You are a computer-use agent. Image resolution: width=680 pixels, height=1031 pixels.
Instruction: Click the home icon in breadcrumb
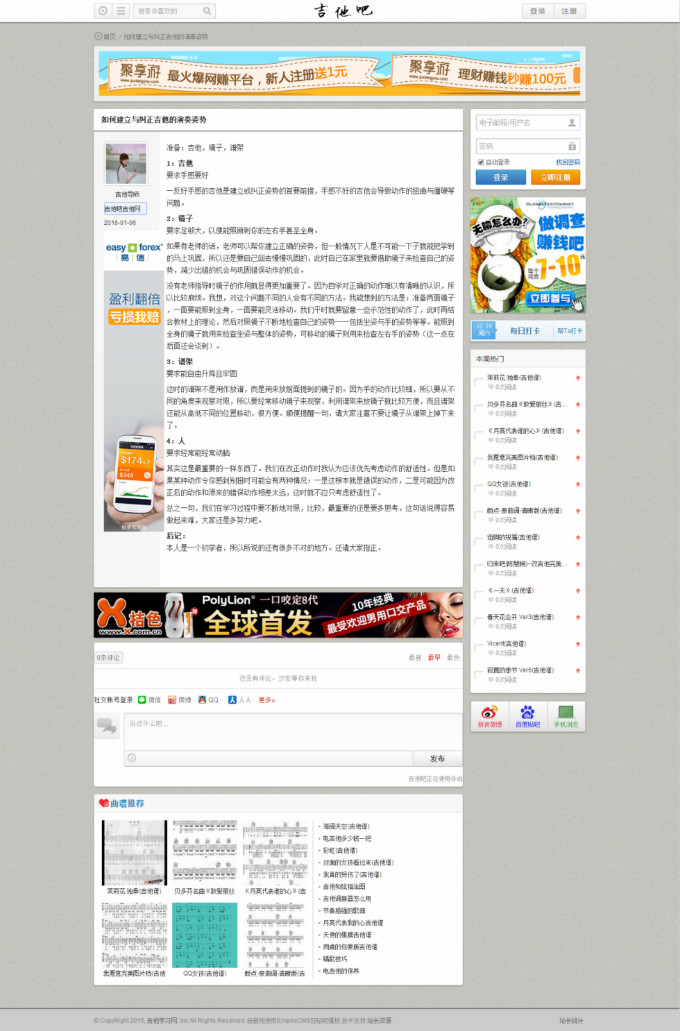98,36
